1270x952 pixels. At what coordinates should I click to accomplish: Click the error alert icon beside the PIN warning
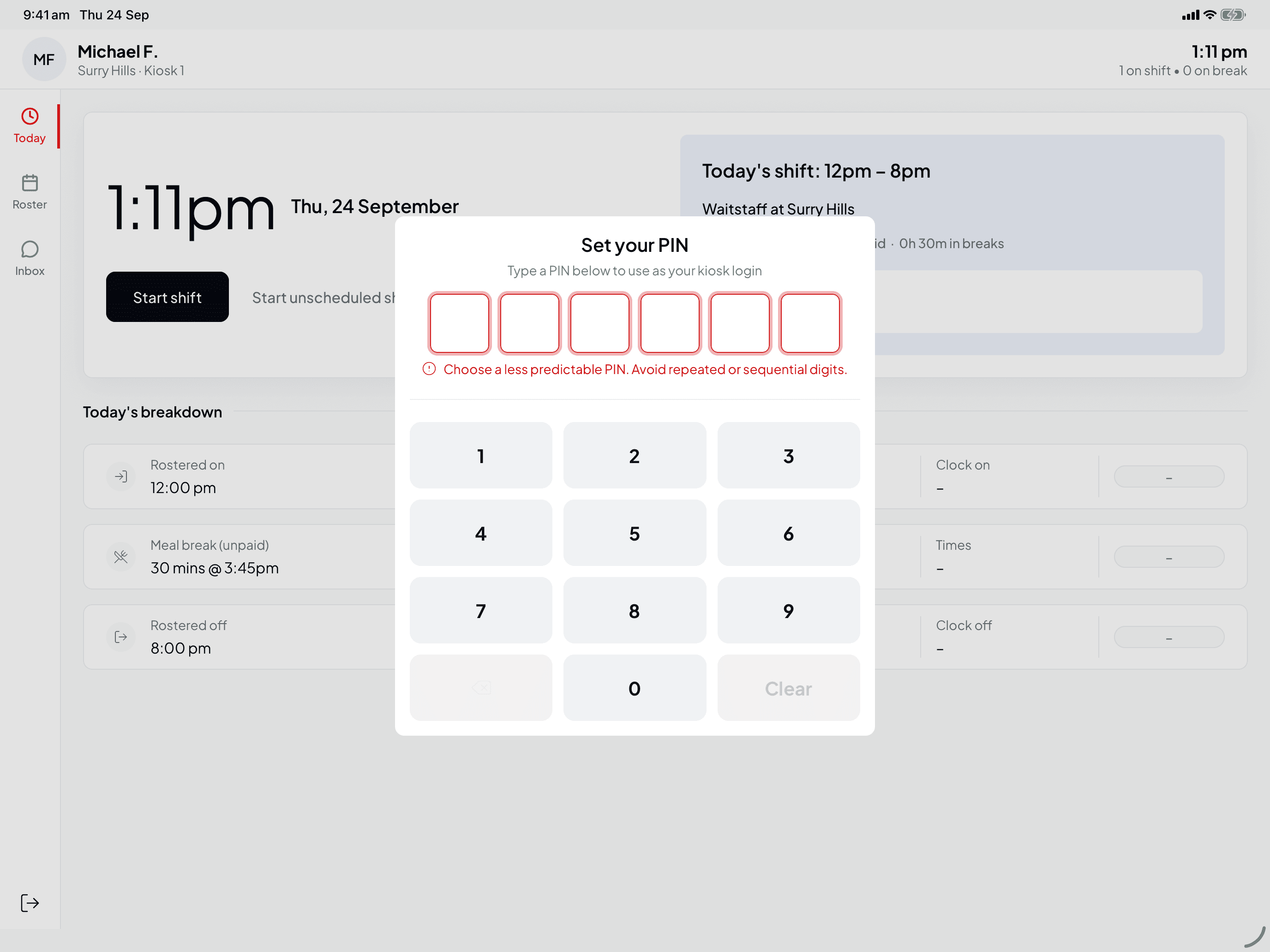click(429, 369)
